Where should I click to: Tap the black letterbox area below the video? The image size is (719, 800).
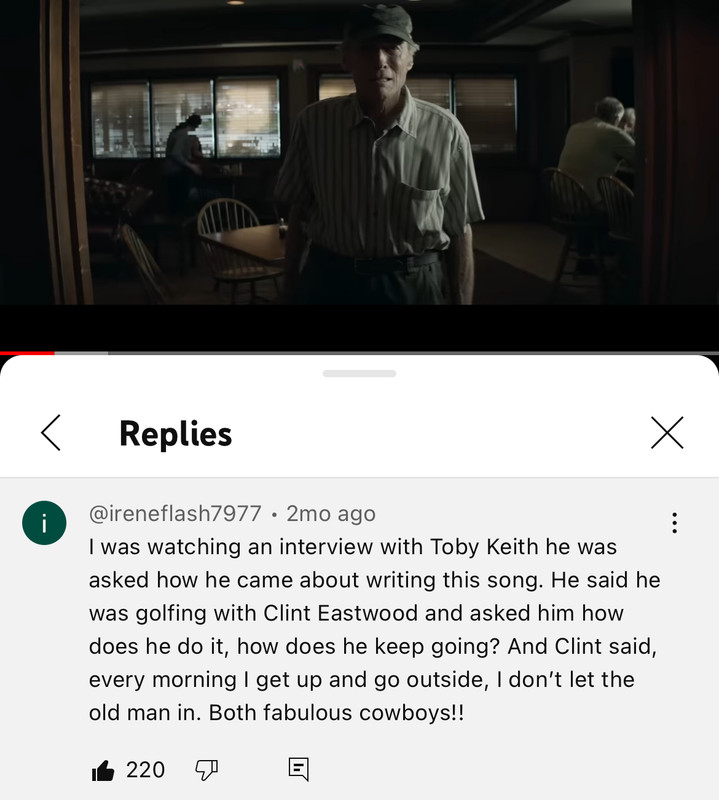point(359,328)
